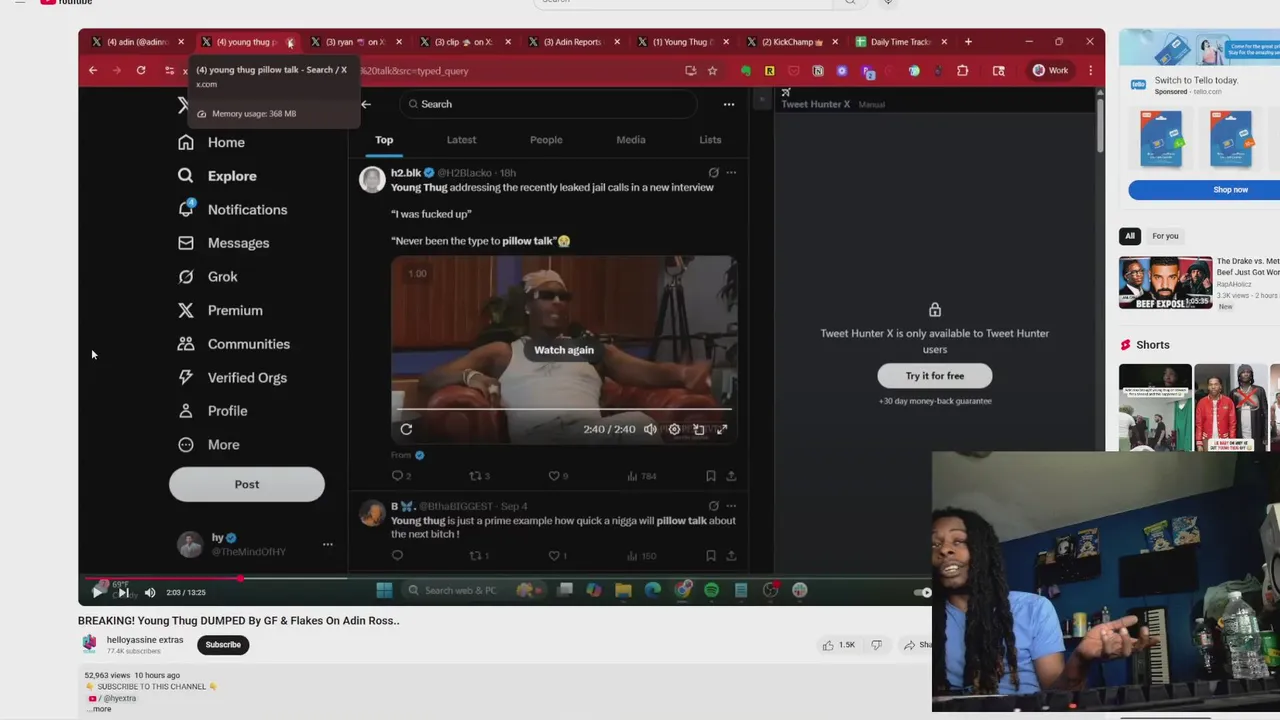
Task: Open a new browser tab with plus
Action: pos(968,42)
